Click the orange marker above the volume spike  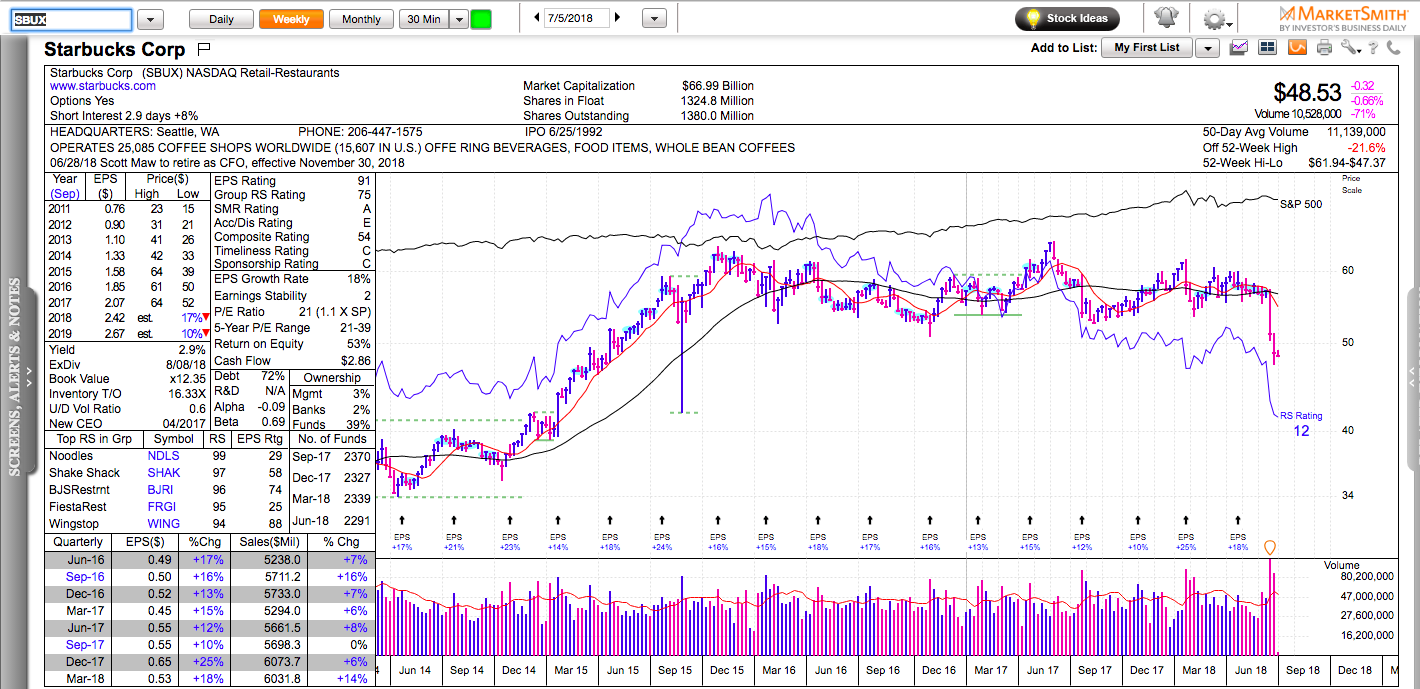coord(1270,547)
